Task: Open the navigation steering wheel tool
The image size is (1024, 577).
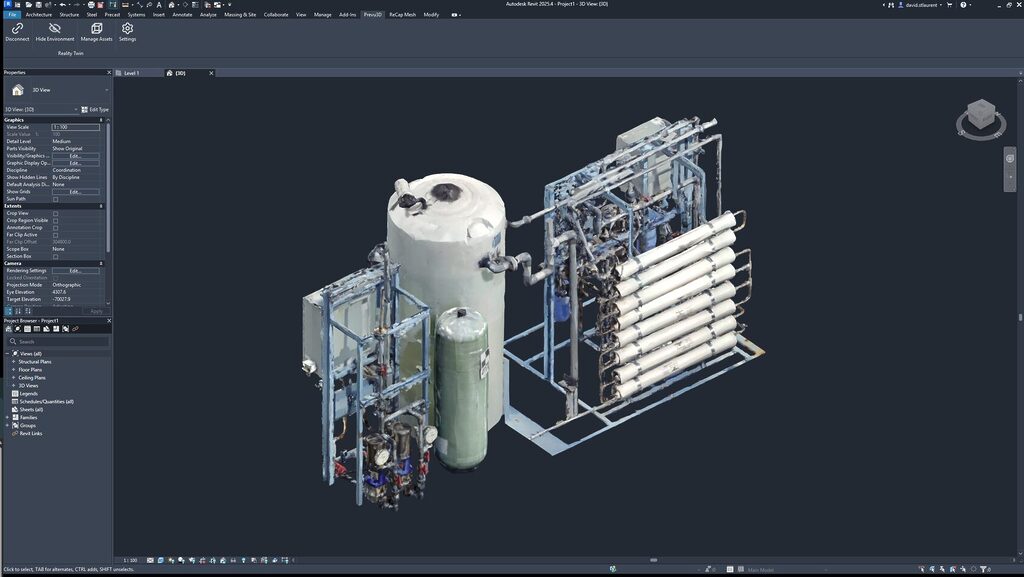Action: coord(1011,158)
